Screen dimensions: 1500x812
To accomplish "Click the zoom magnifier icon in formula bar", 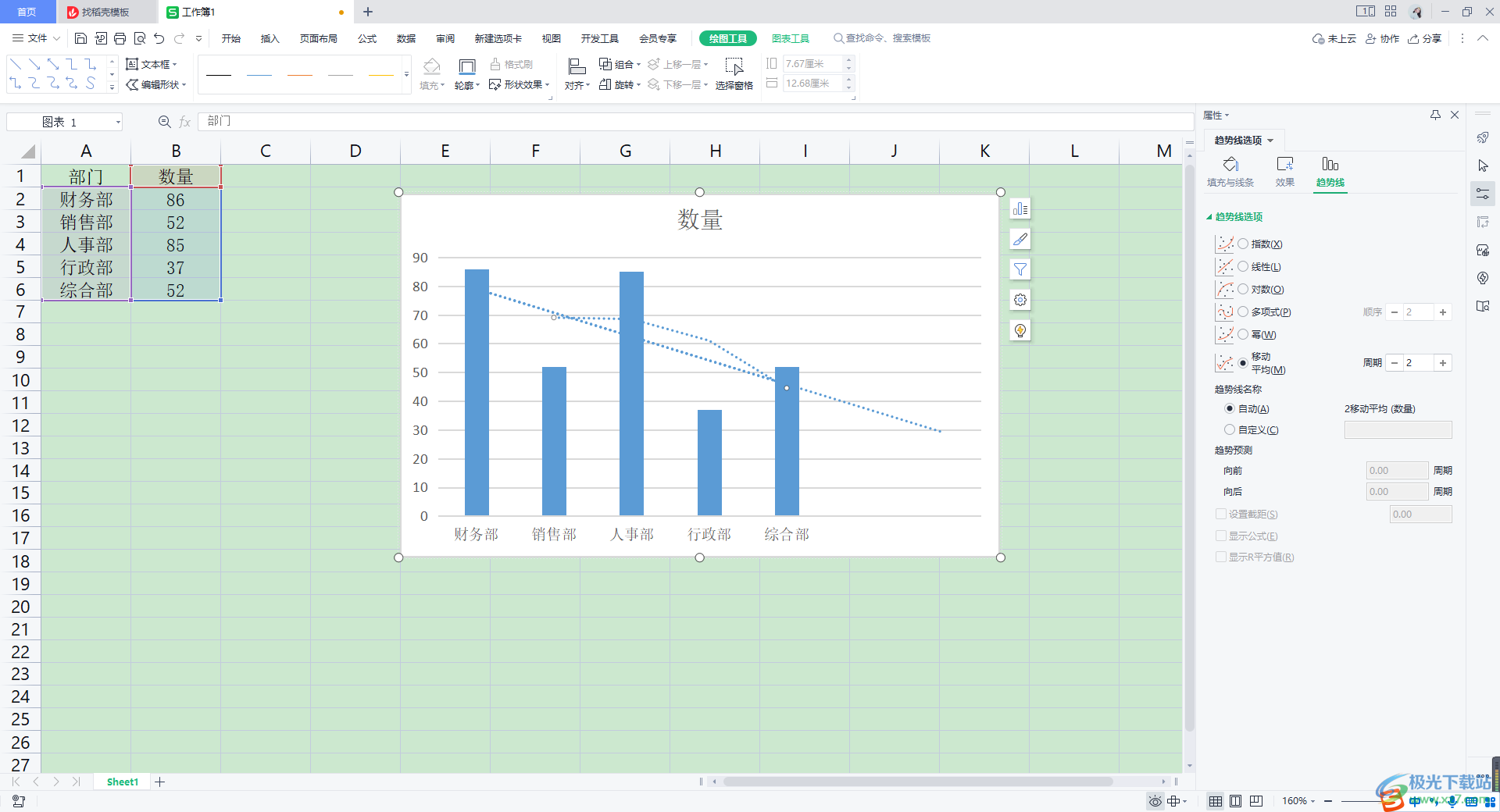I will pos(164,122).
